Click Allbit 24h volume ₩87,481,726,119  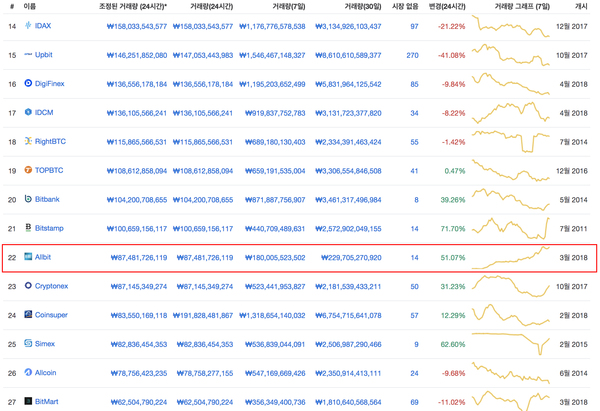click(205, 258)
